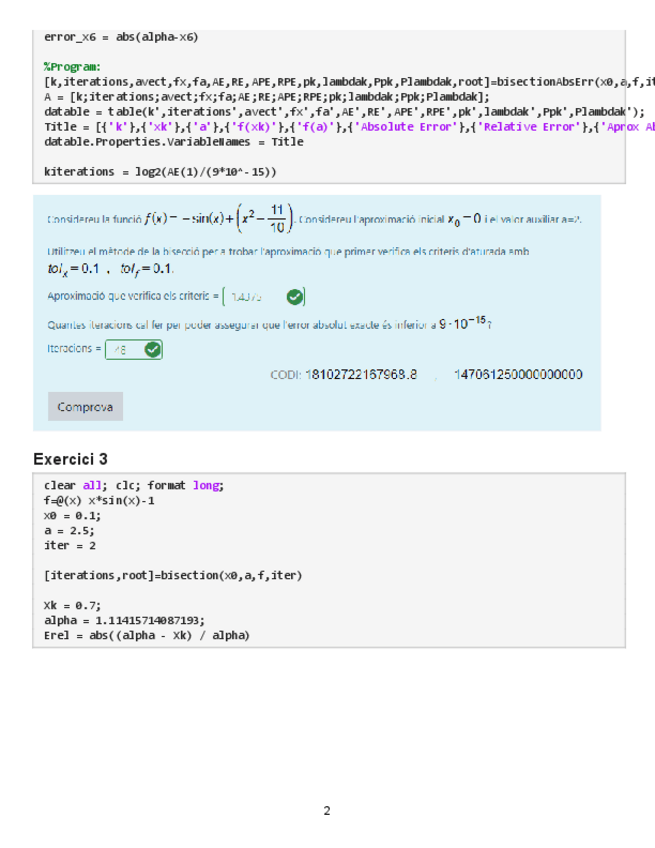Click the %Program: comment line

click(72, 67)
